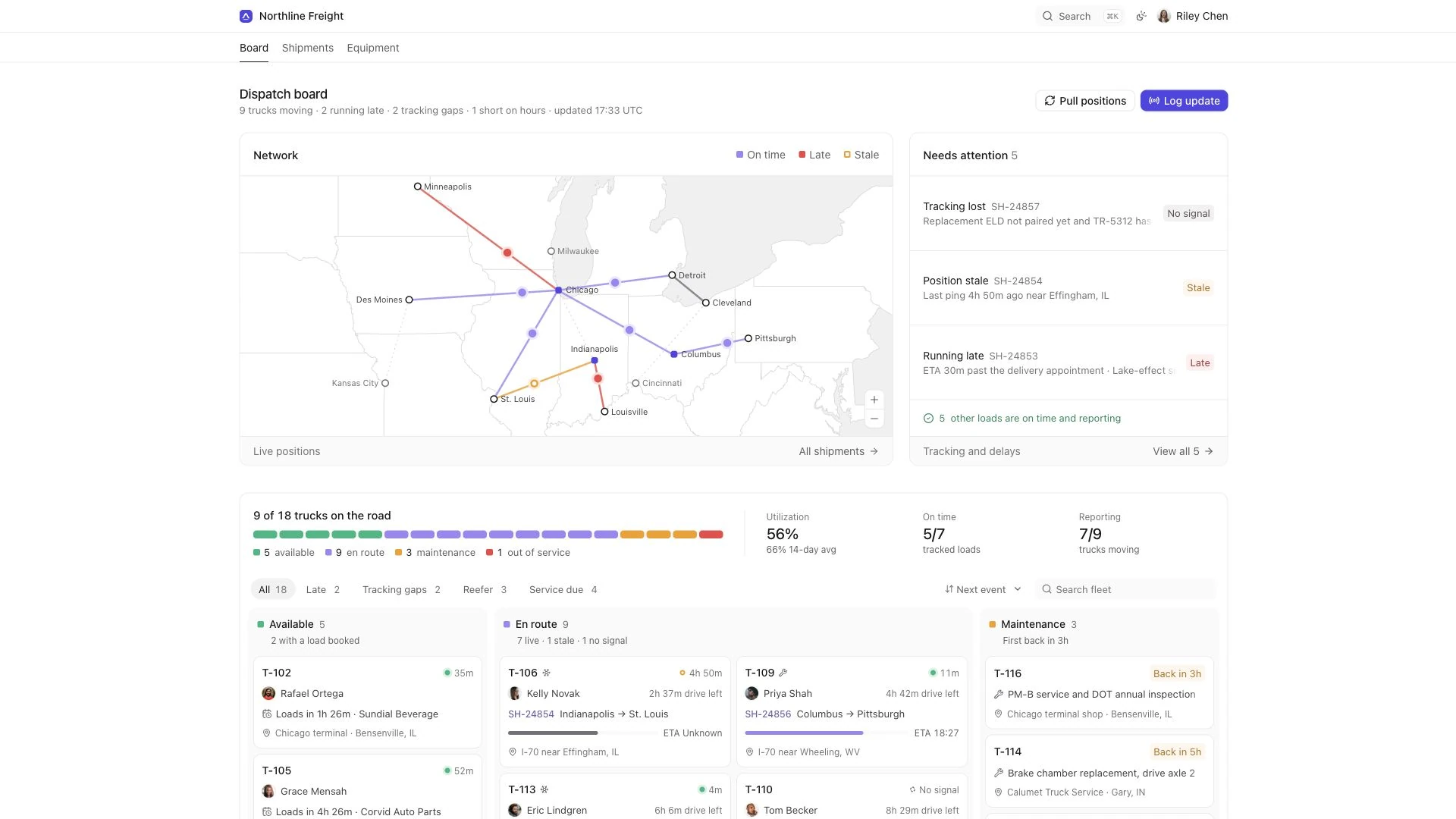Click the late truck marker above Louisville
The width and height of the screenshot is (1456, 819).
pos(598,378)
